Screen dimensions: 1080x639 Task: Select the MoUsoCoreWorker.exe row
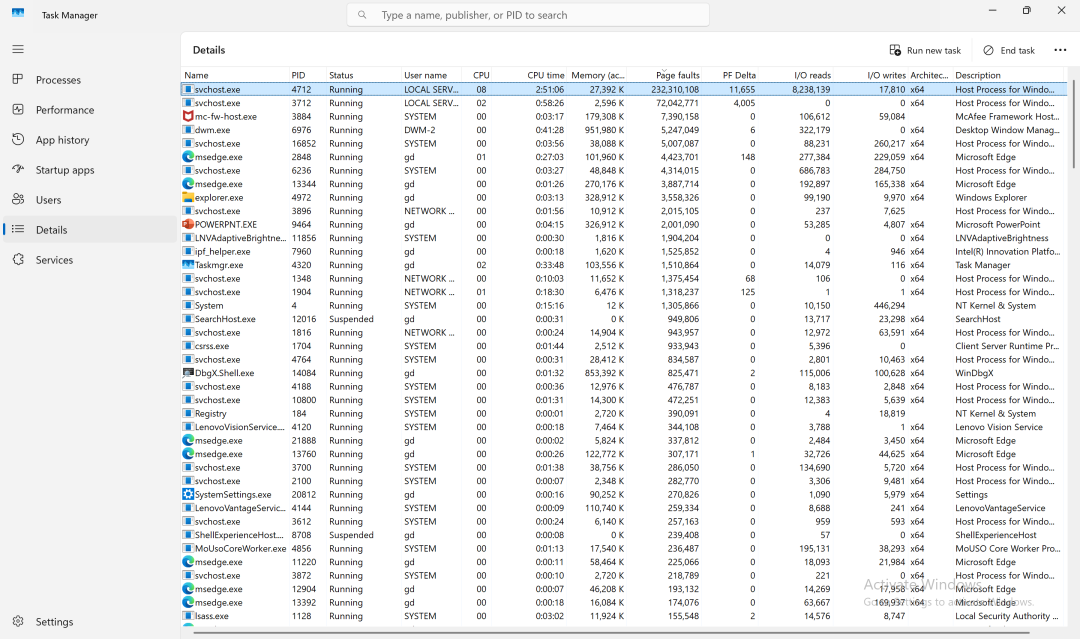coord(624,548)
